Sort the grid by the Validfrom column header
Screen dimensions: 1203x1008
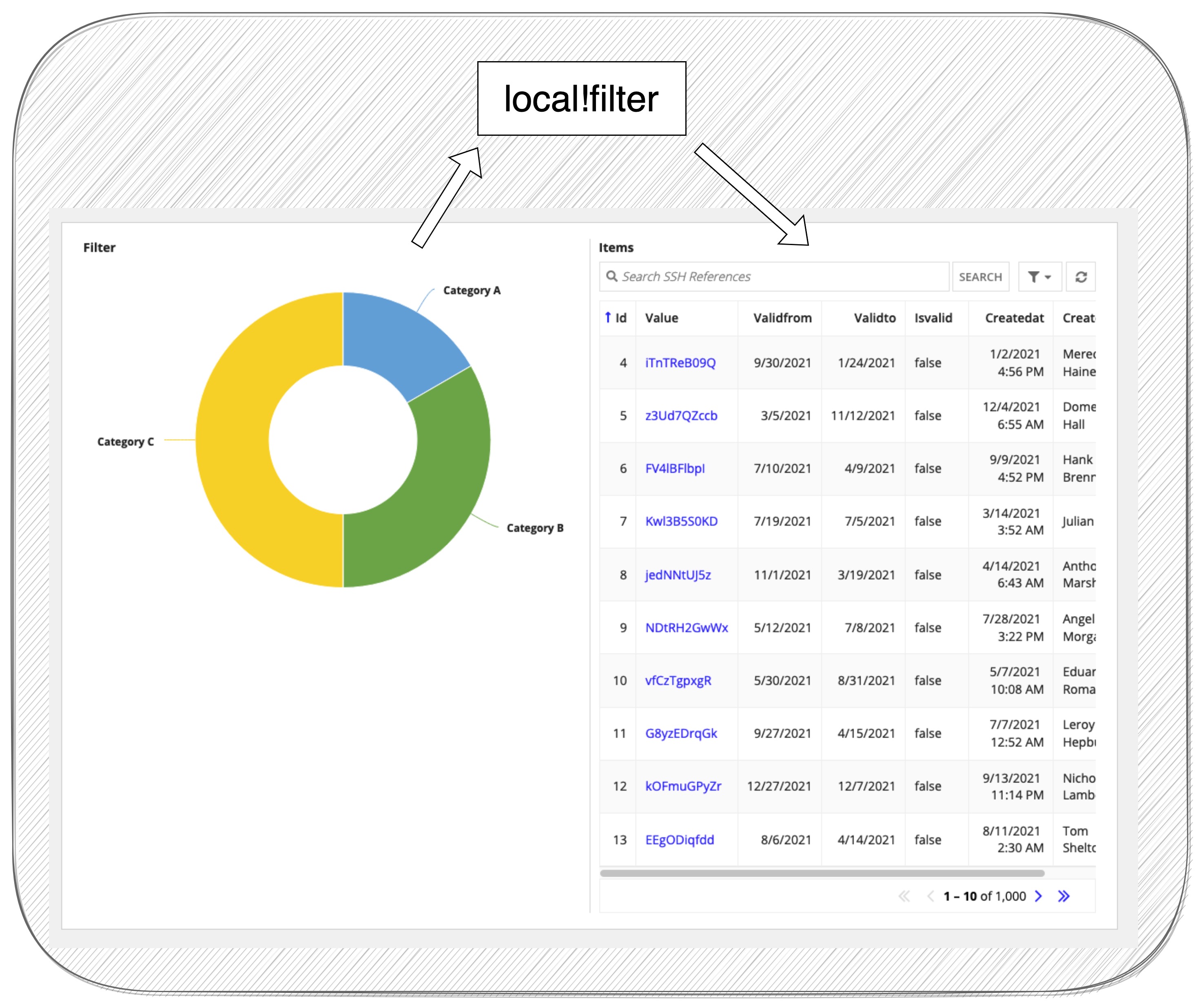tap(782, 318)
